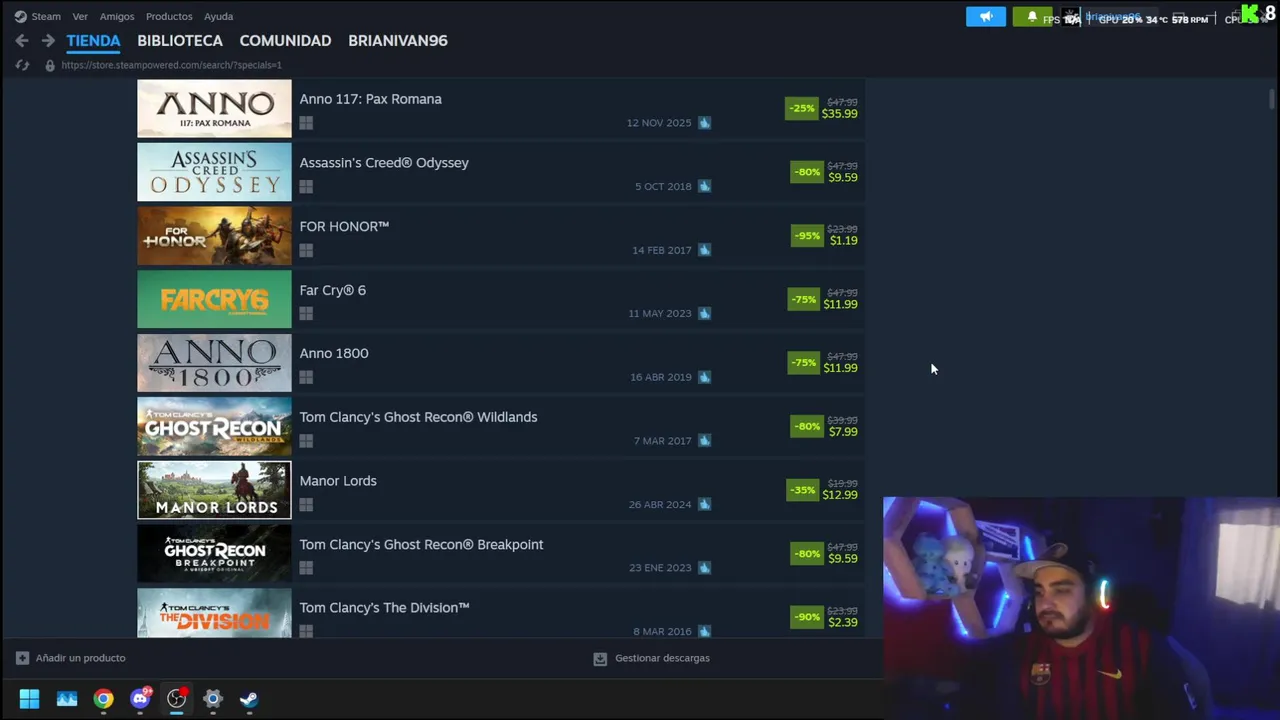Open the Ver menu

[x=80, y=16]
